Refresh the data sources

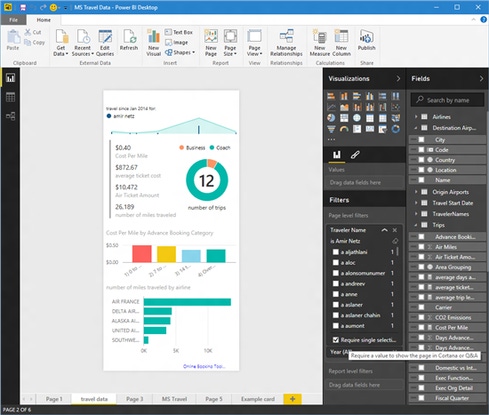pyautogui.click(x=129, y=40)
